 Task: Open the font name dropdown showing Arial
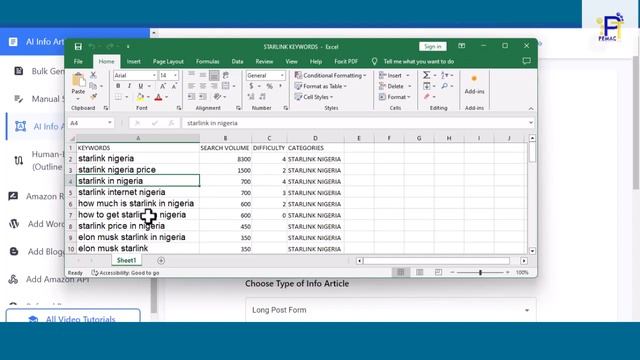(154, 76)
